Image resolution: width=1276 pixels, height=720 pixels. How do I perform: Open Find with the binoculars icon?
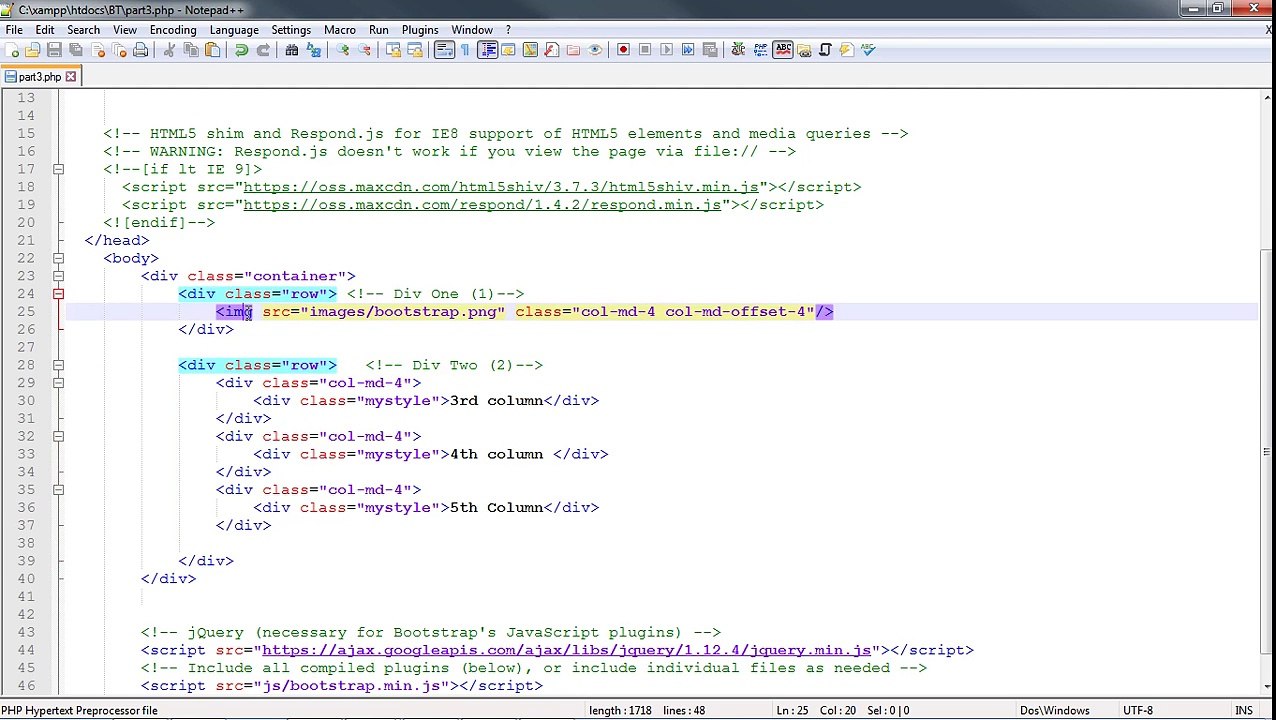[x=292, y=50]
